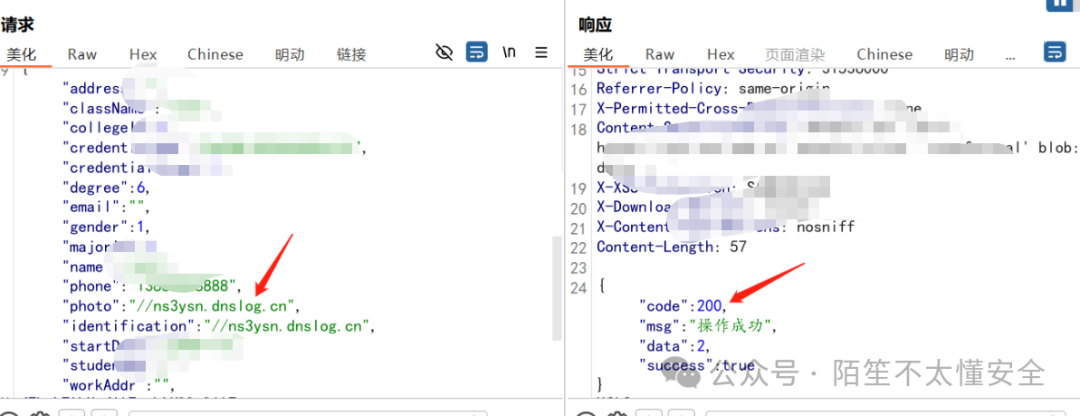Click the X-Permitted-Cross header line 17

click(759, 108)
